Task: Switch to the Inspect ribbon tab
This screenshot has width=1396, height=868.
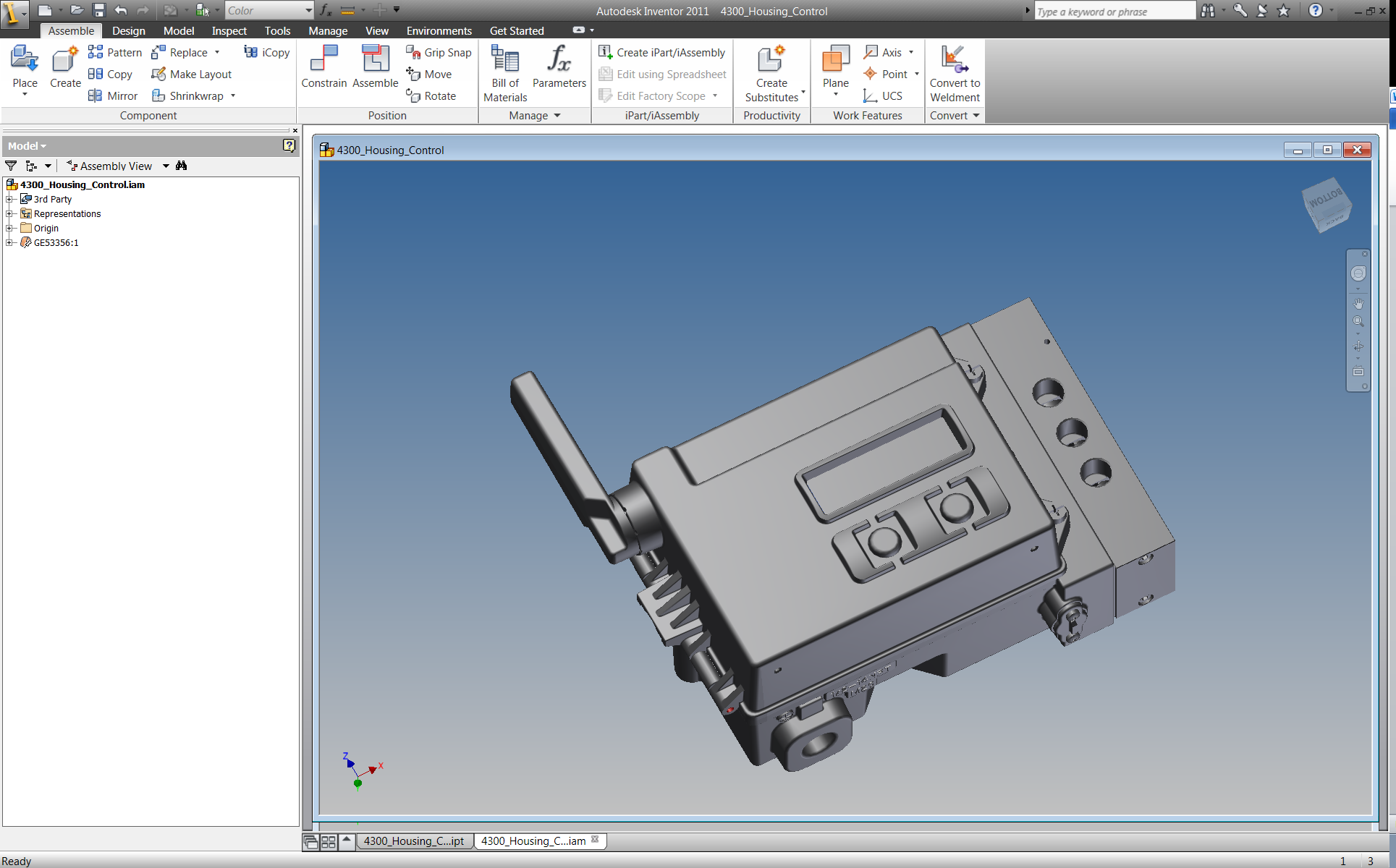Action: coord(229,30)
